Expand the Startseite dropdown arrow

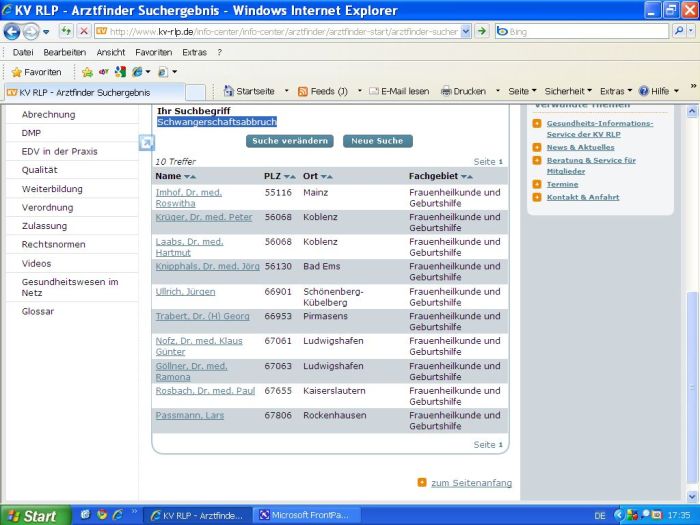click(287, 91)
